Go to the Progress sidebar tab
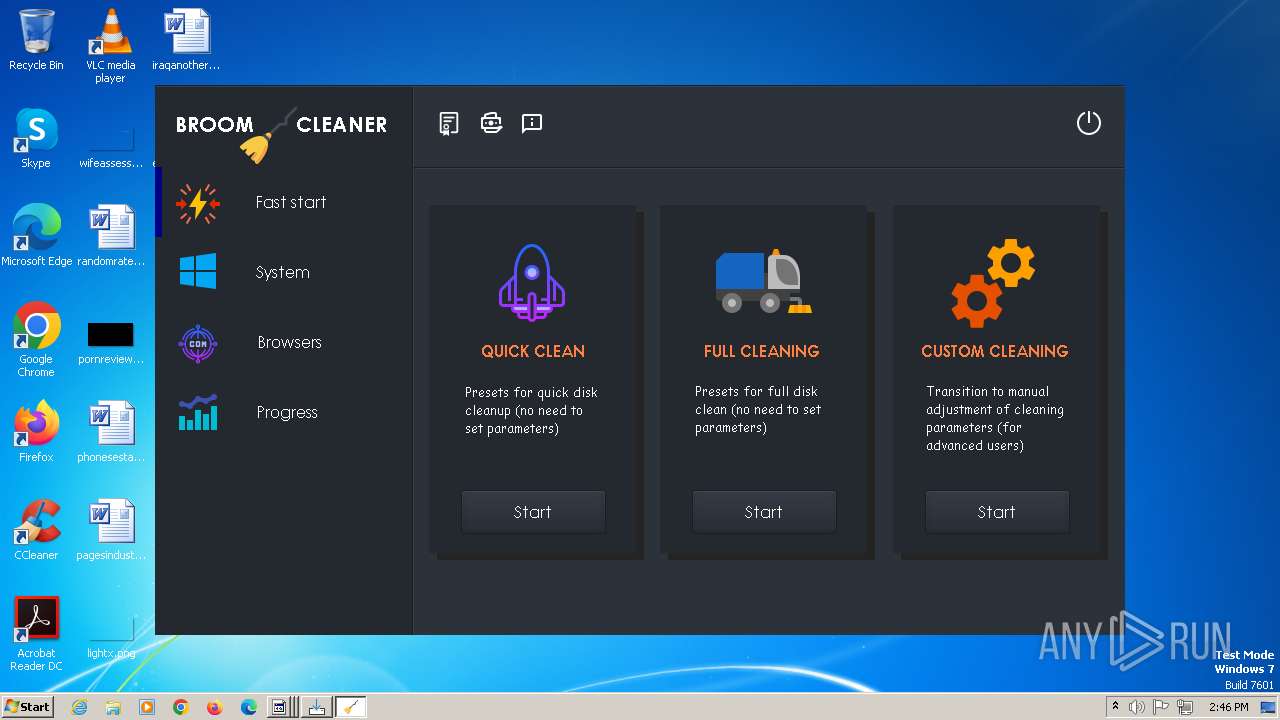 (x=284, y=412)
